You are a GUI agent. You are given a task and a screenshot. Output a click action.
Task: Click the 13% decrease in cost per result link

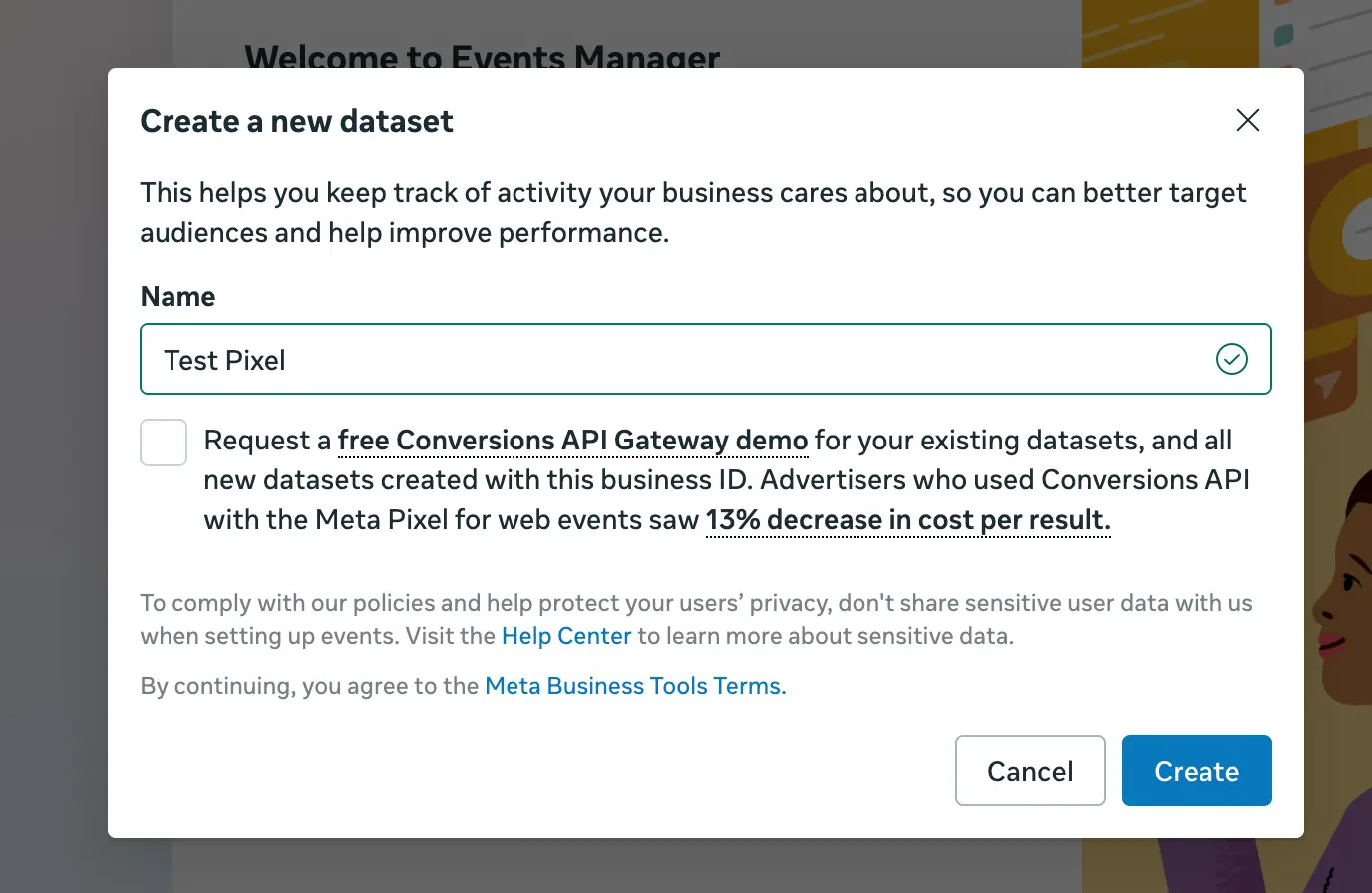[x=907, y=520]
